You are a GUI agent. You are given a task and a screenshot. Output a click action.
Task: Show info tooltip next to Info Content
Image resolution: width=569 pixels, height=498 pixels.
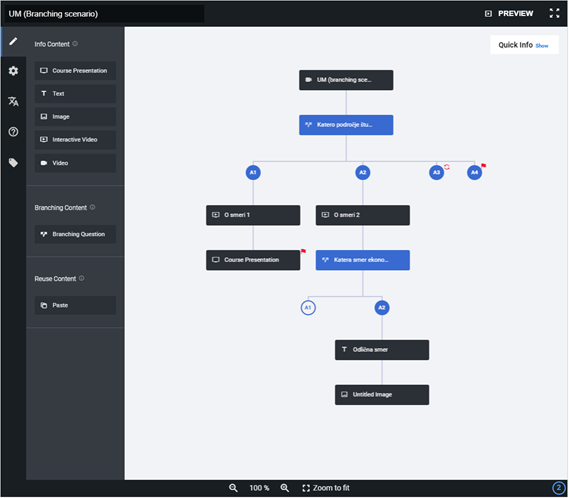[x=75, y=44]
